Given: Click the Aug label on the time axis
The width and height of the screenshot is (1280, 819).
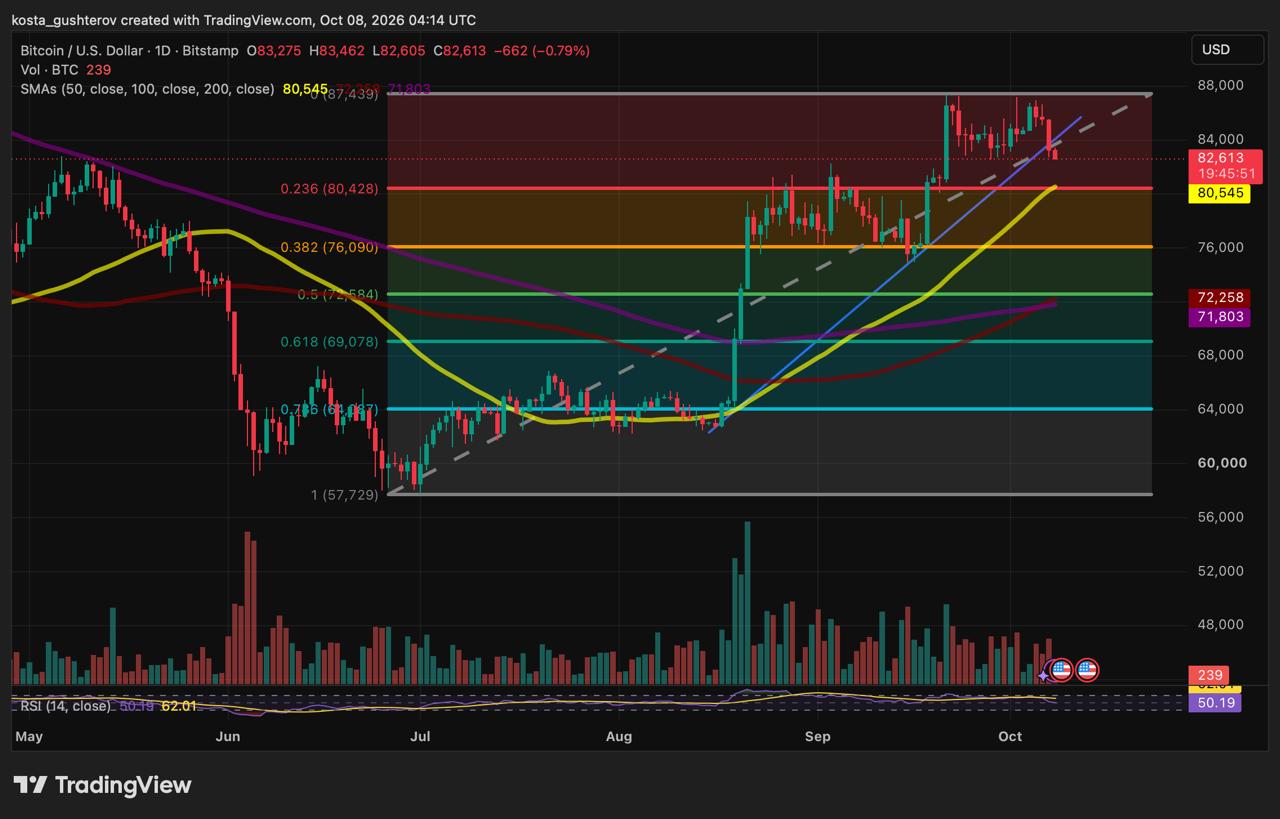Looking at the screenshot, I should (x=619, y=737).
